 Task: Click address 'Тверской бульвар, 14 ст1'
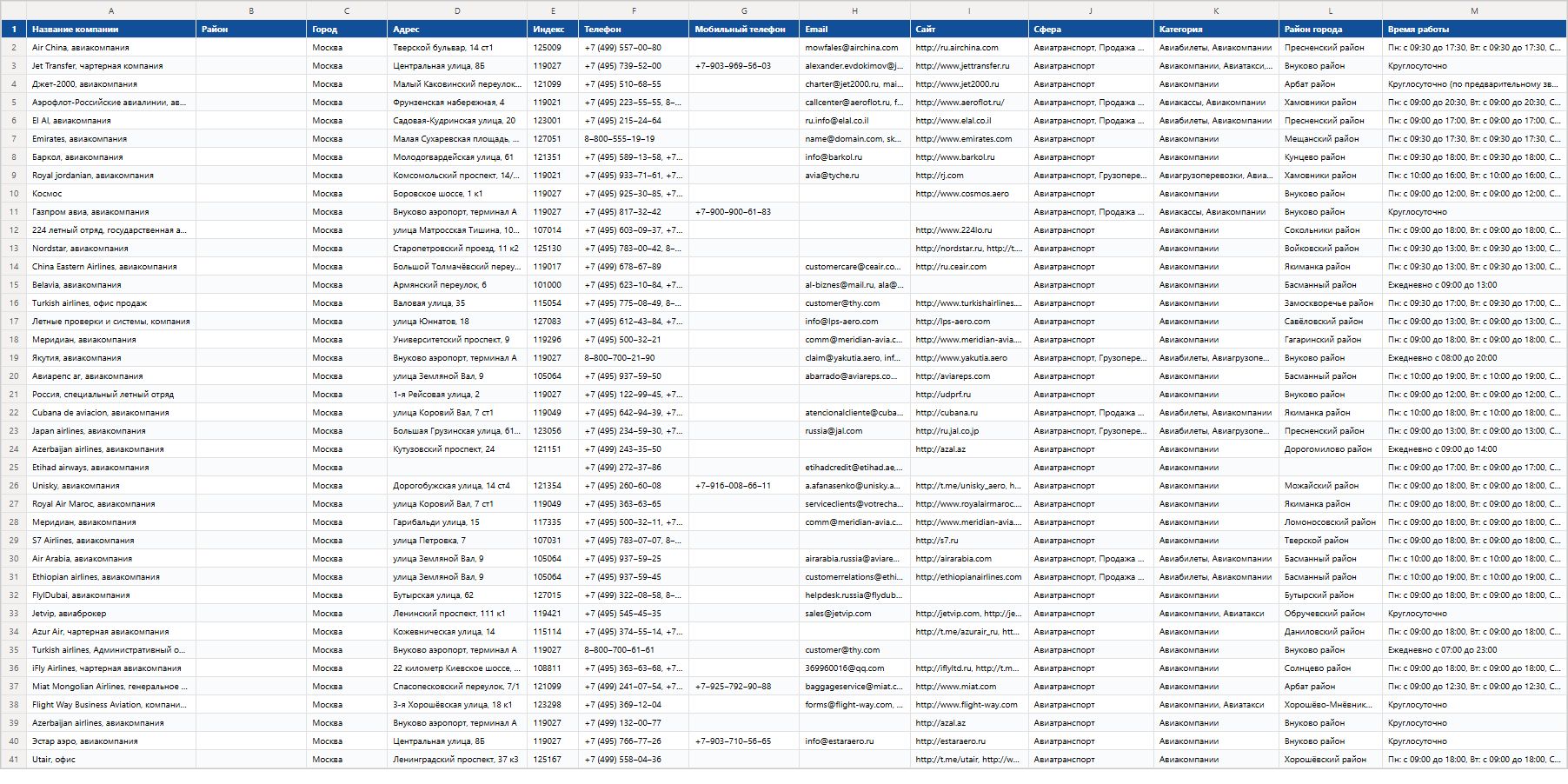[x=457, y=48]
